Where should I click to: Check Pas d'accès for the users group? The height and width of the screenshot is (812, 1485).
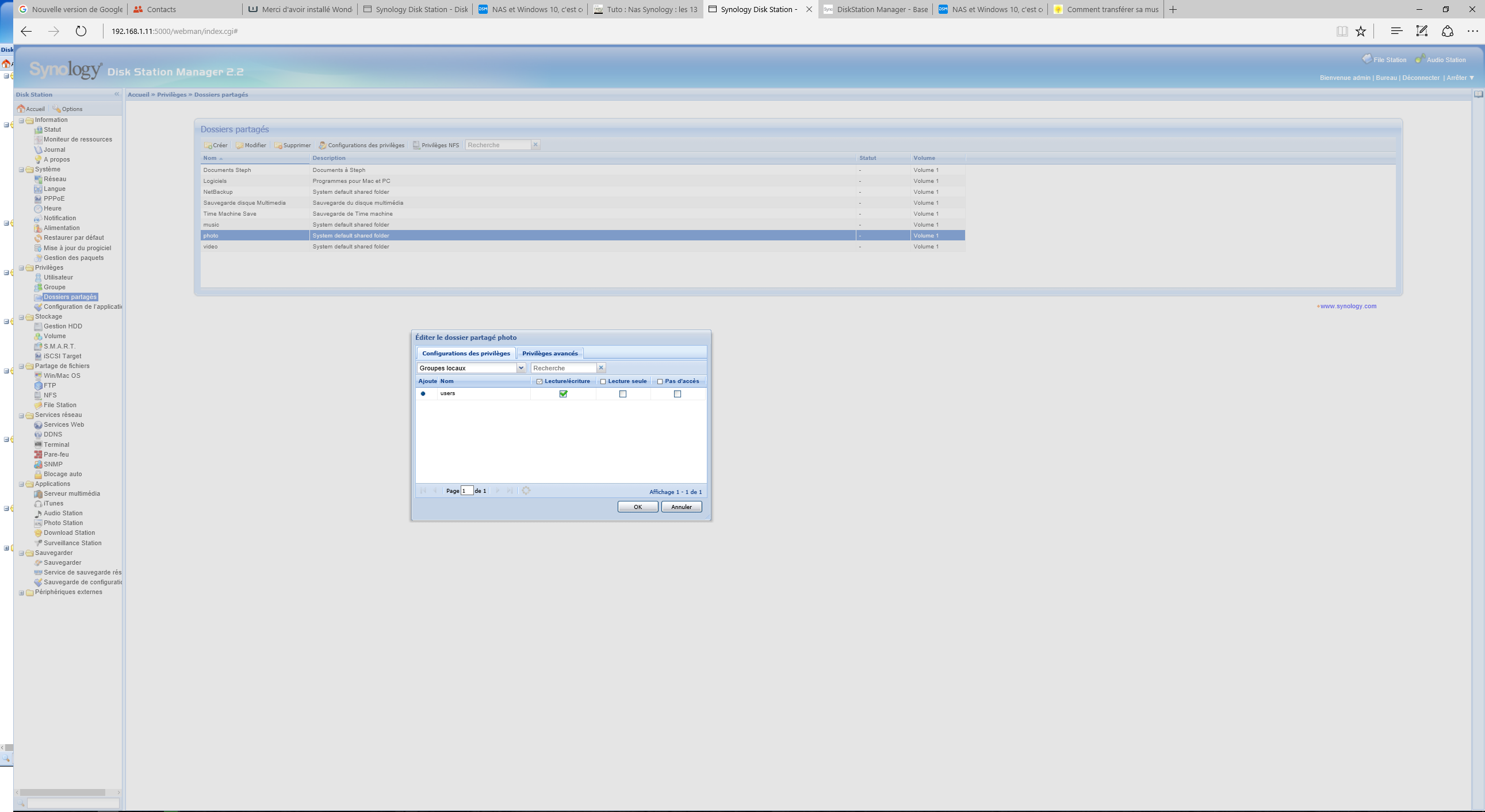tap(678, 394)
